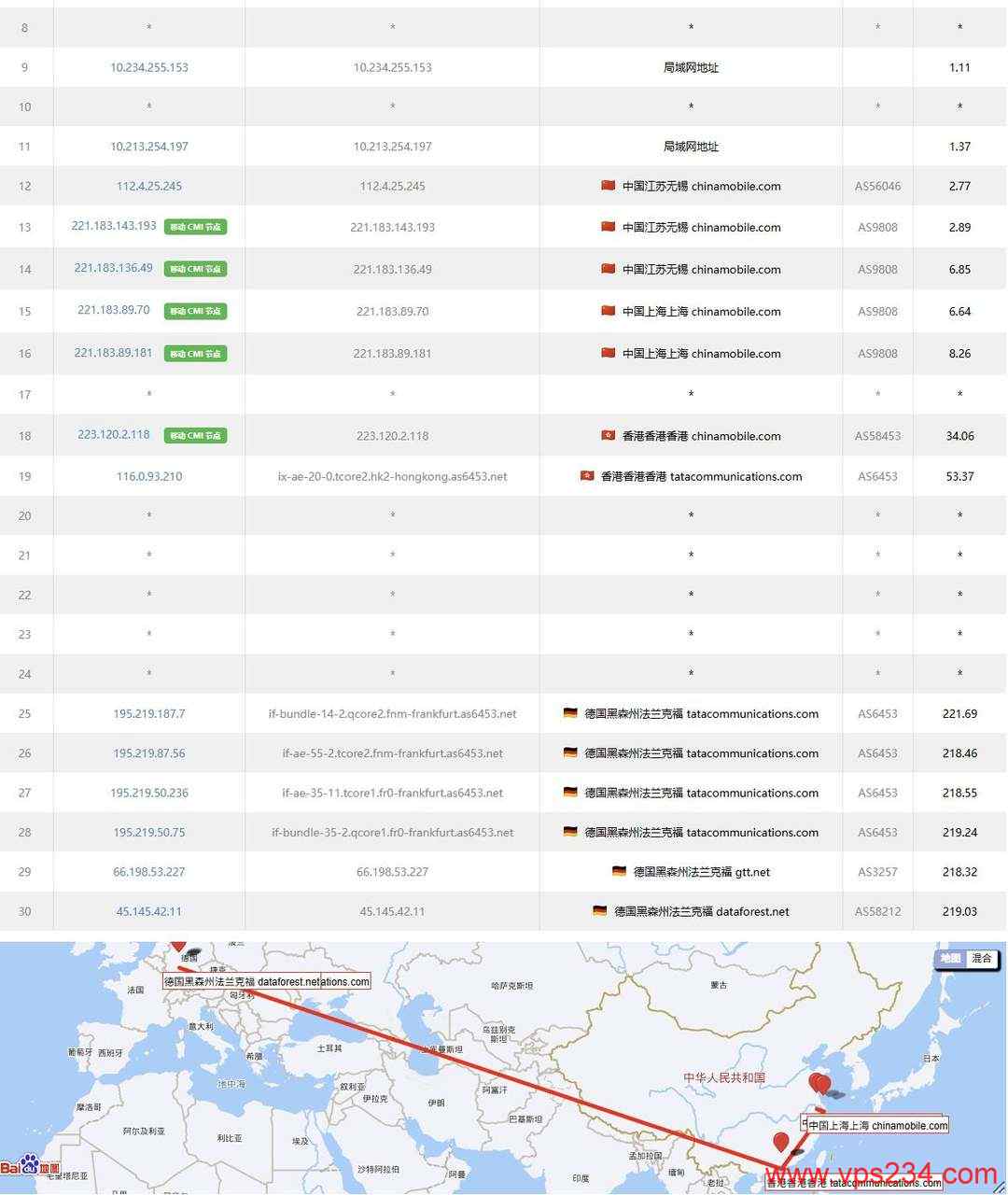1008x1195 pixels.
Task: Select hostname if-ae-35-11.tcore1.fr0-frankfurt.as6453.net
Action: pos(393,793)
